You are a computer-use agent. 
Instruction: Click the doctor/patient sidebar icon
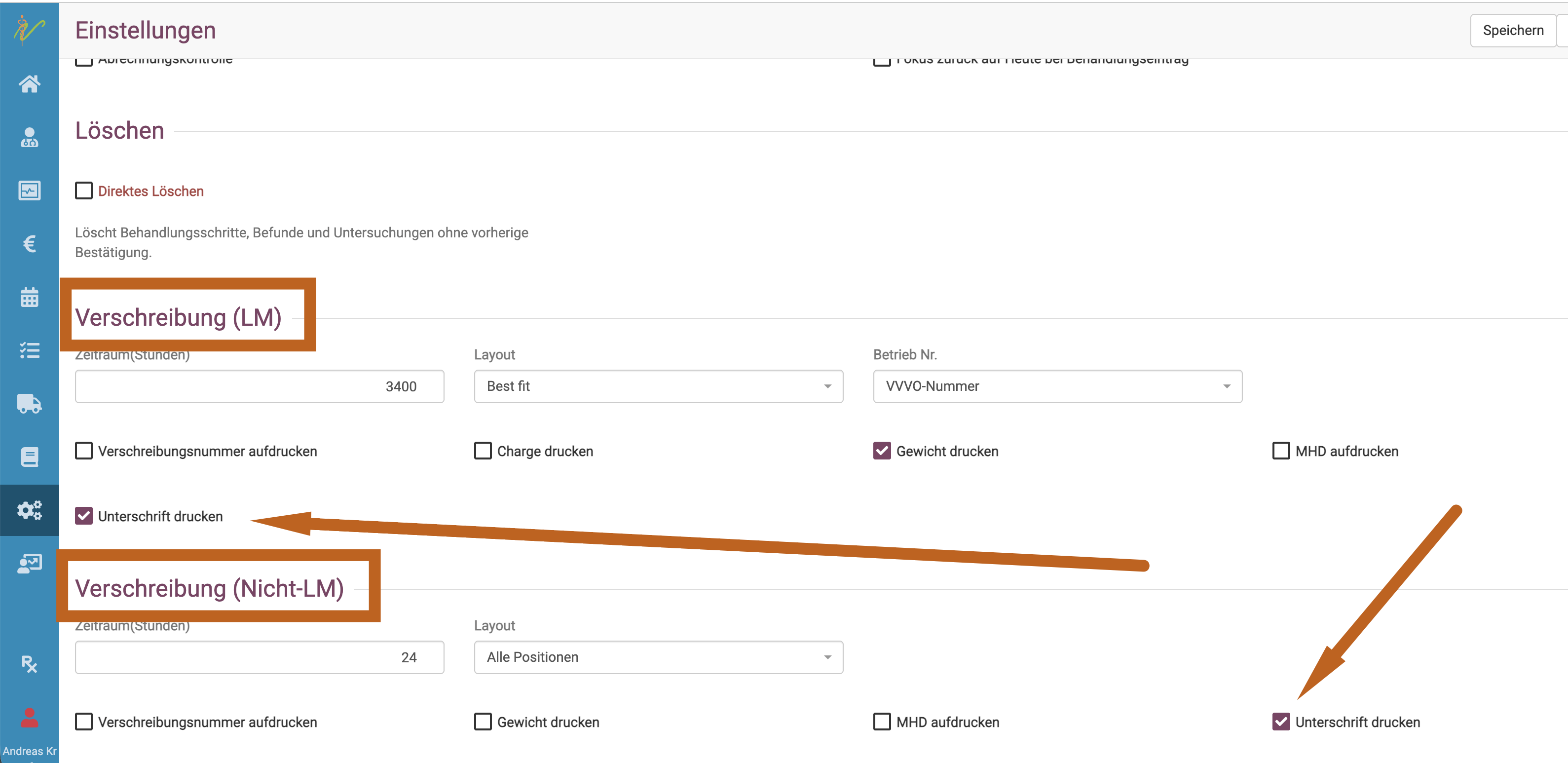pos(29,137)
